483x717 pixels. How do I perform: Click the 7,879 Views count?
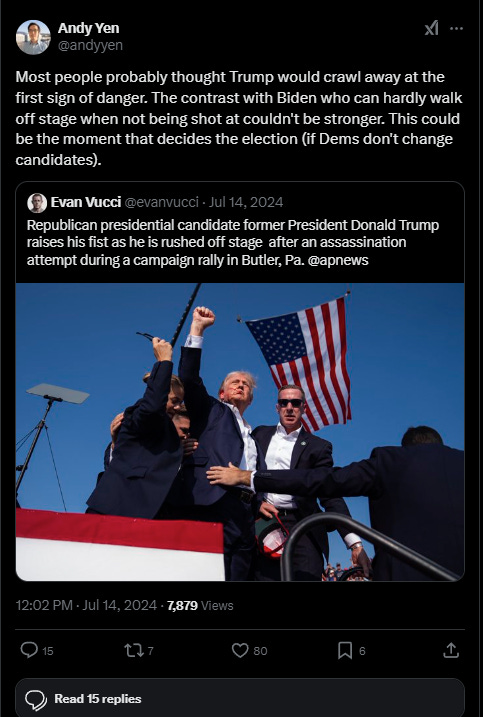pyautogui.click(x=200, y=605)
